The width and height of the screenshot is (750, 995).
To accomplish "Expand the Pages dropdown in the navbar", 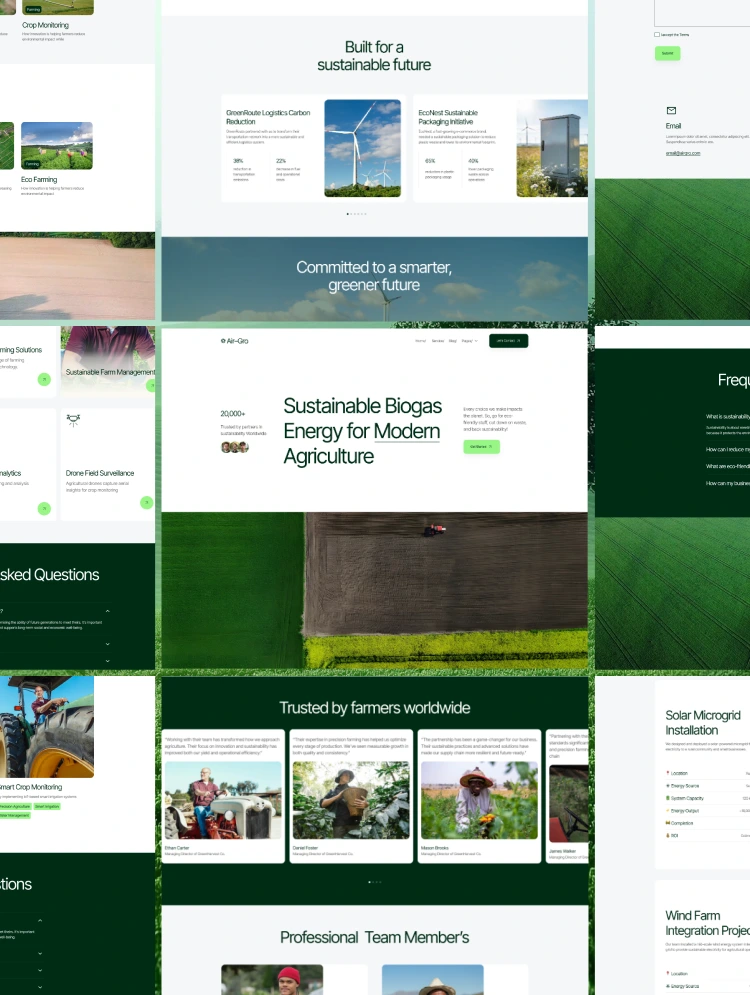I will pyautogui.click(x=470, y=341).
